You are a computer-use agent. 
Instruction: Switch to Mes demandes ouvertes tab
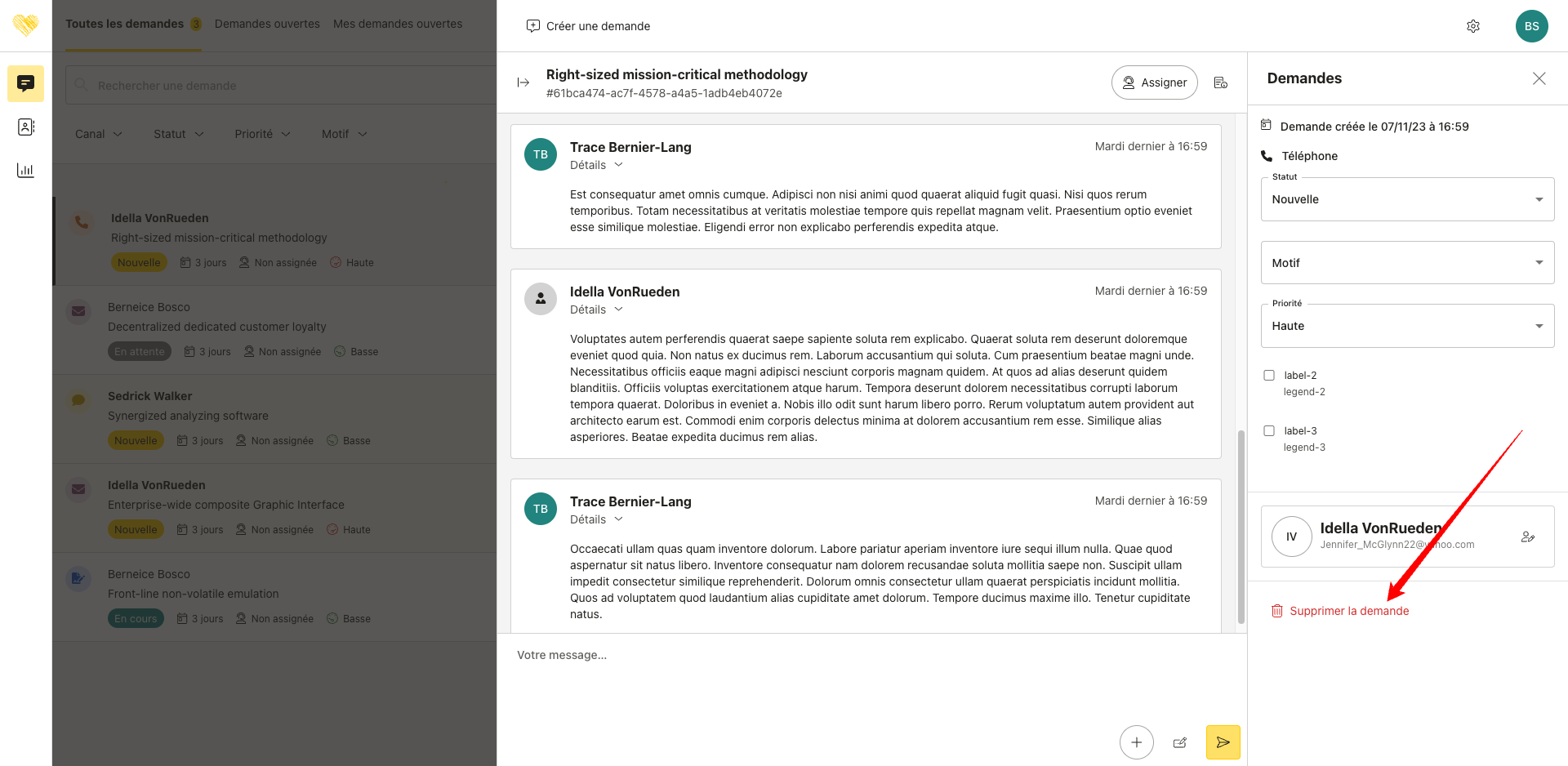(x=398, y=24)
